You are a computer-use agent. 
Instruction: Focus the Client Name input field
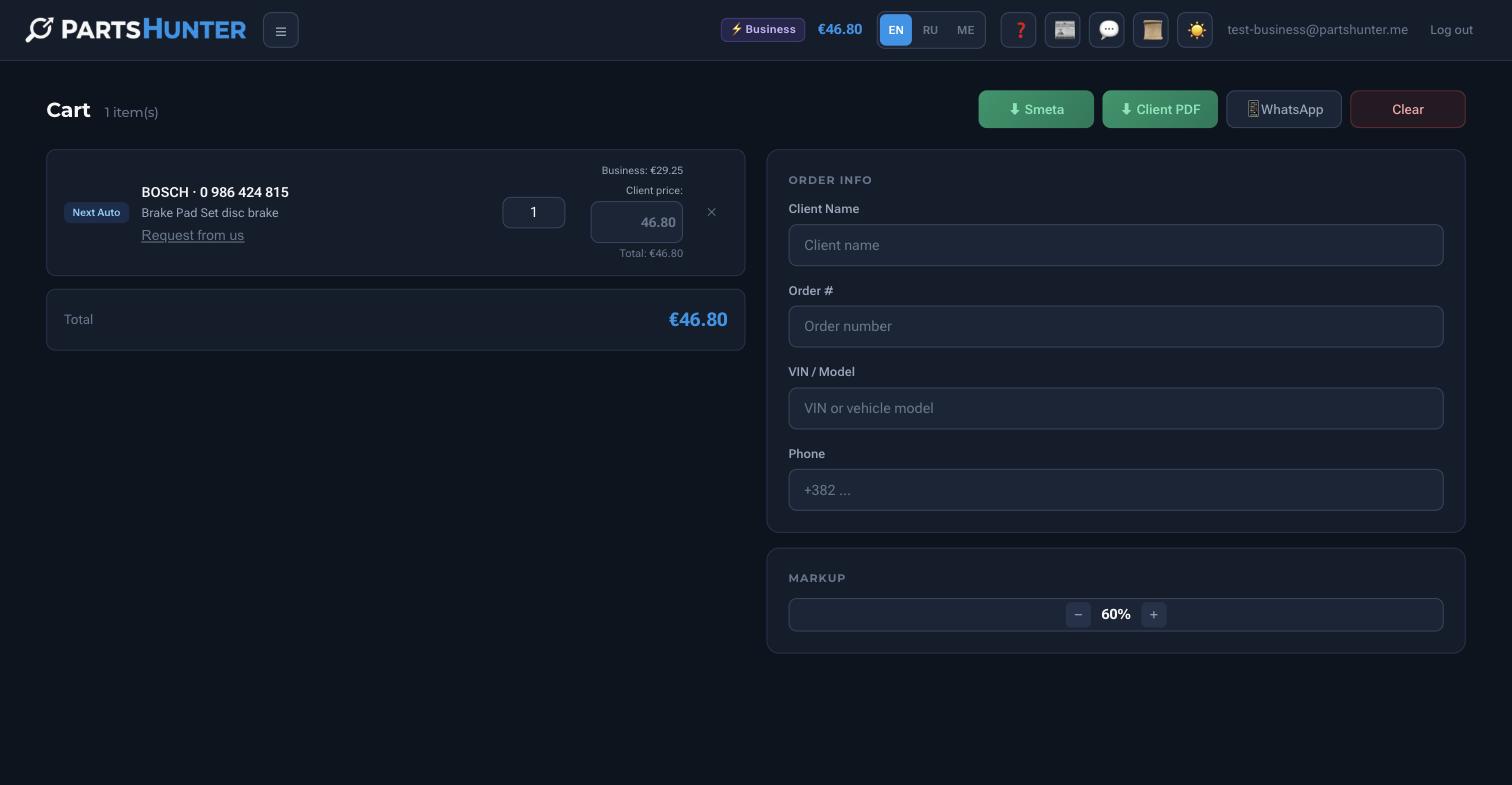[x=1116, y=245]
